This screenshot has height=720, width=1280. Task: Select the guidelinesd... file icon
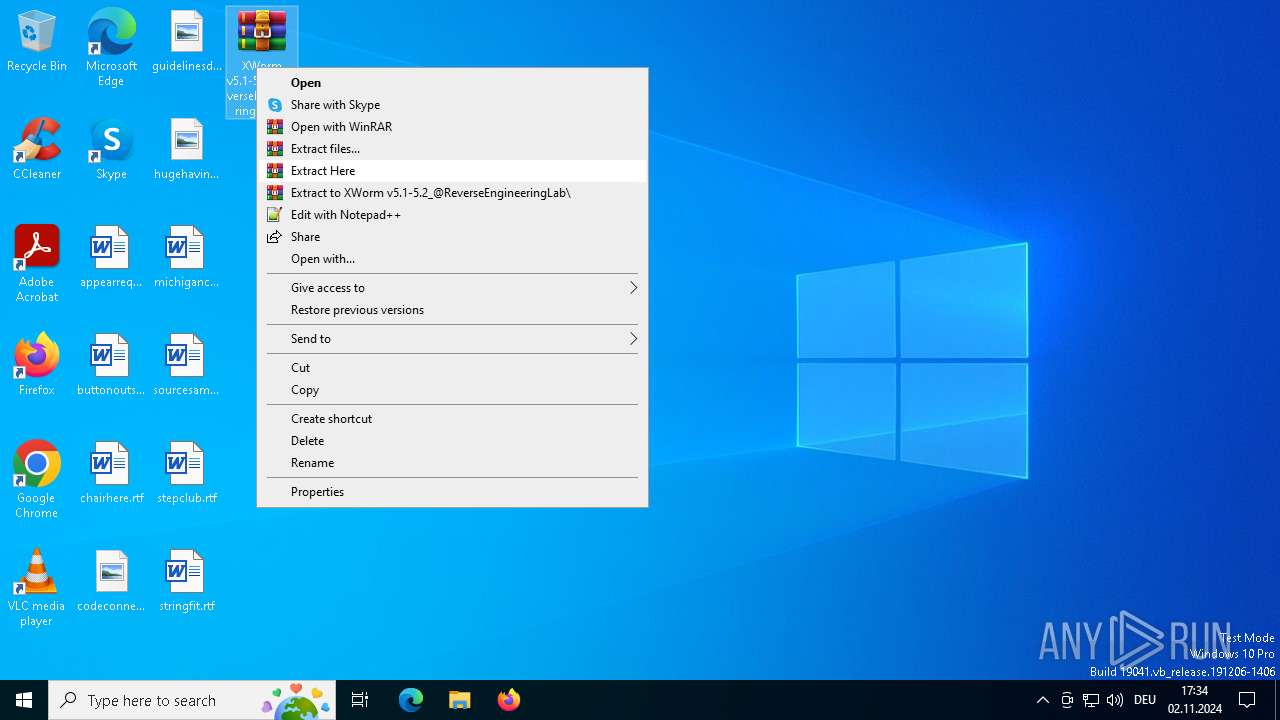click(187, 42)
